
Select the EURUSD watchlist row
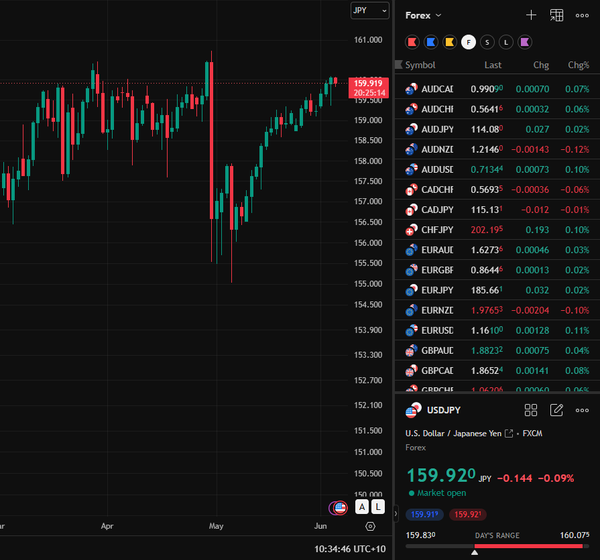coord(497,330)
